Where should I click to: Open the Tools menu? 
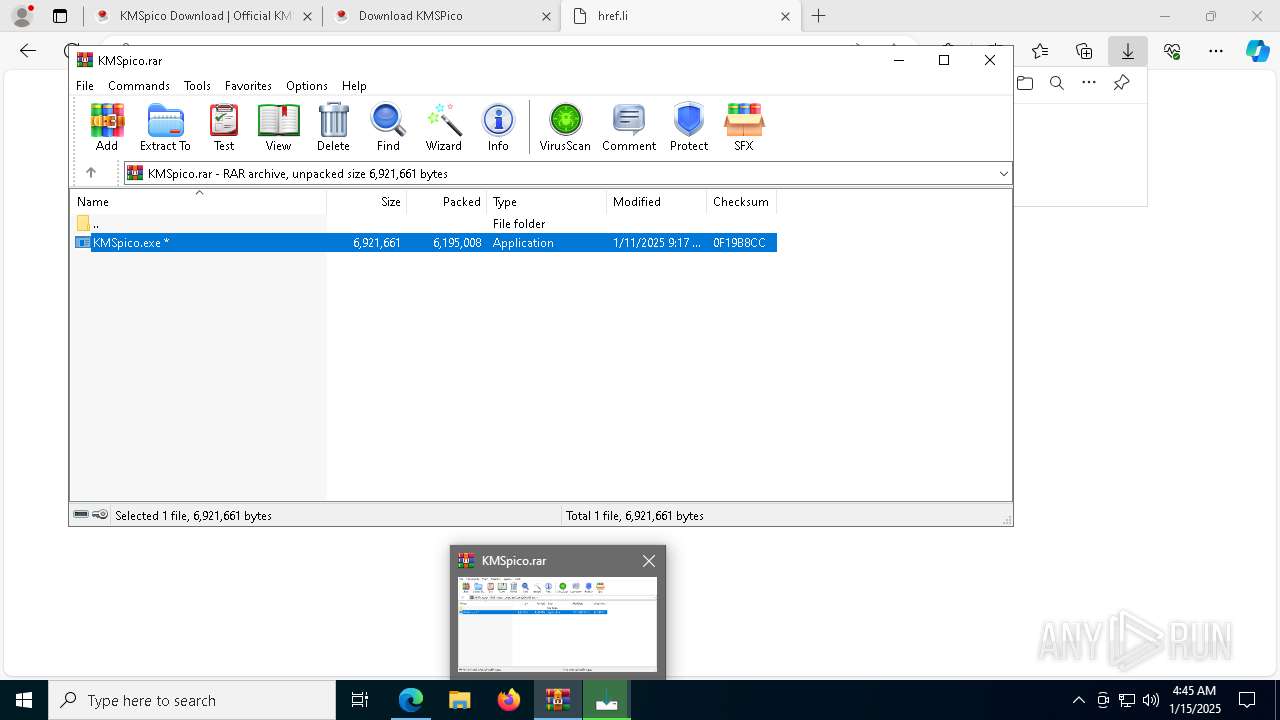(x=197, y=86)
